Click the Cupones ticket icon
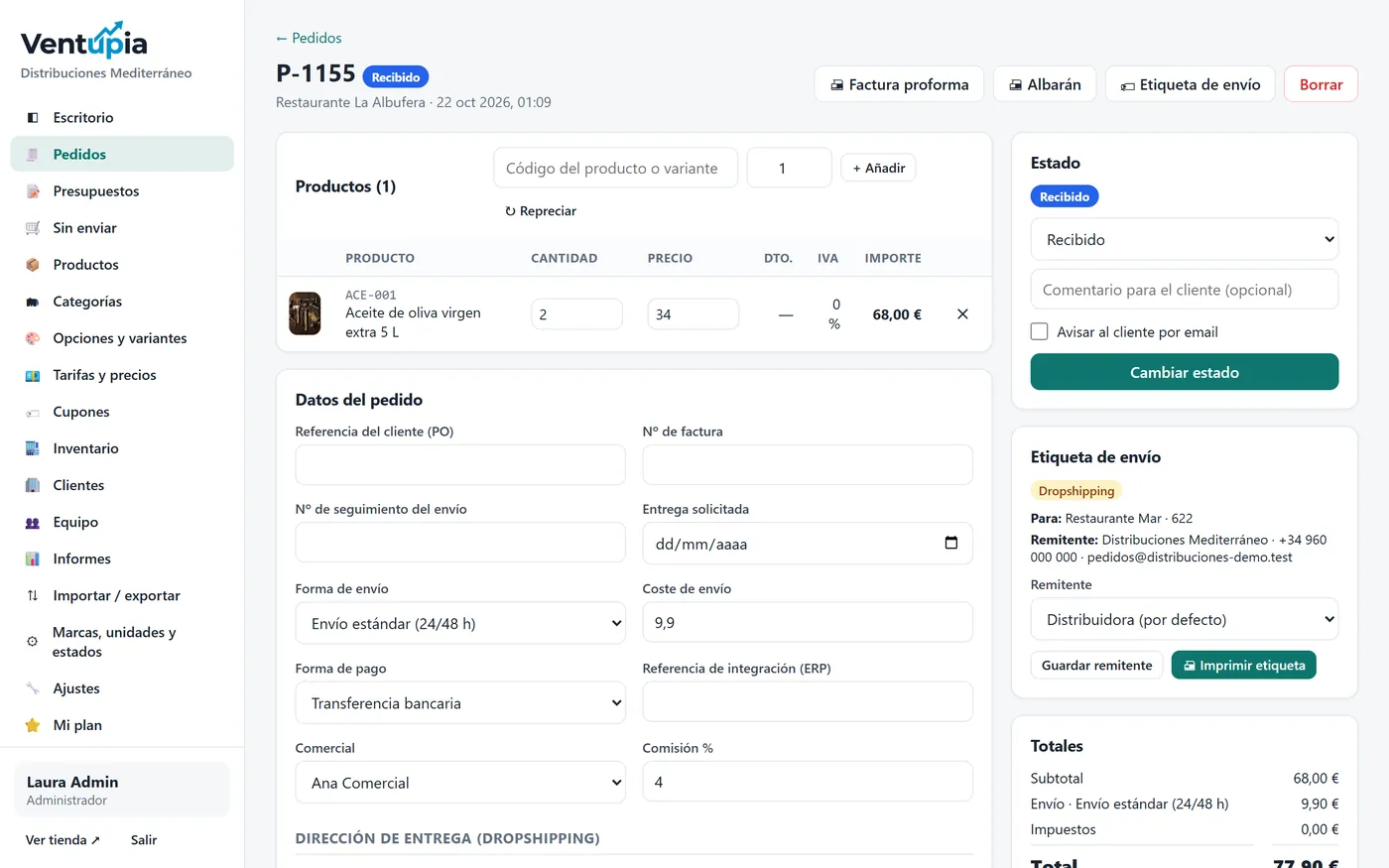This screenshot has height=868, width=1389. [33, 412]
